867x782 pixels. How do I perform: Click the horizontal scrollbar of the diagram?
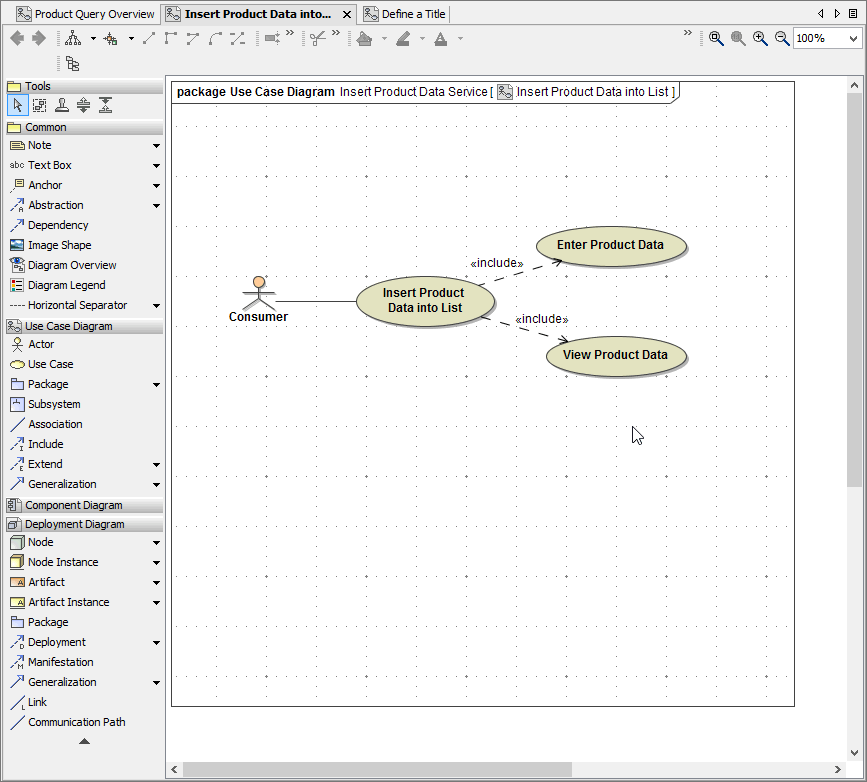click(376, 769)
